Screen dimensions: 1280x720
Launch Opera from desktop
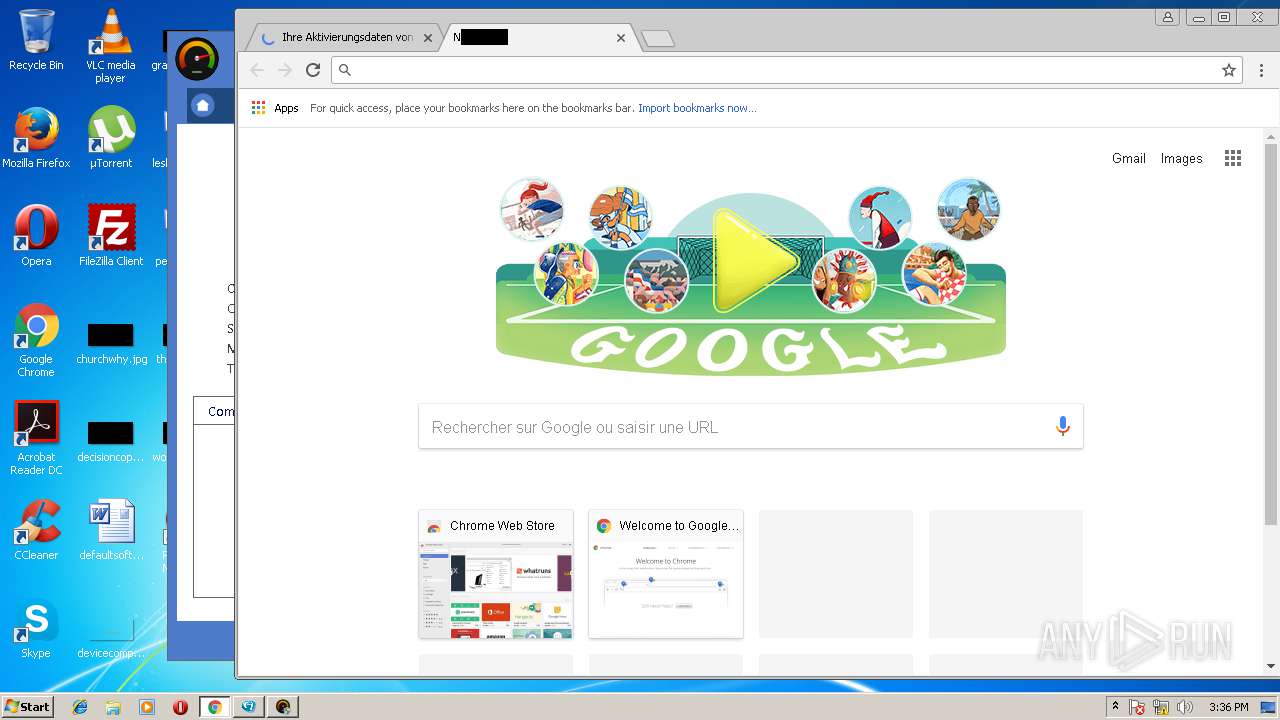(36, 237)
